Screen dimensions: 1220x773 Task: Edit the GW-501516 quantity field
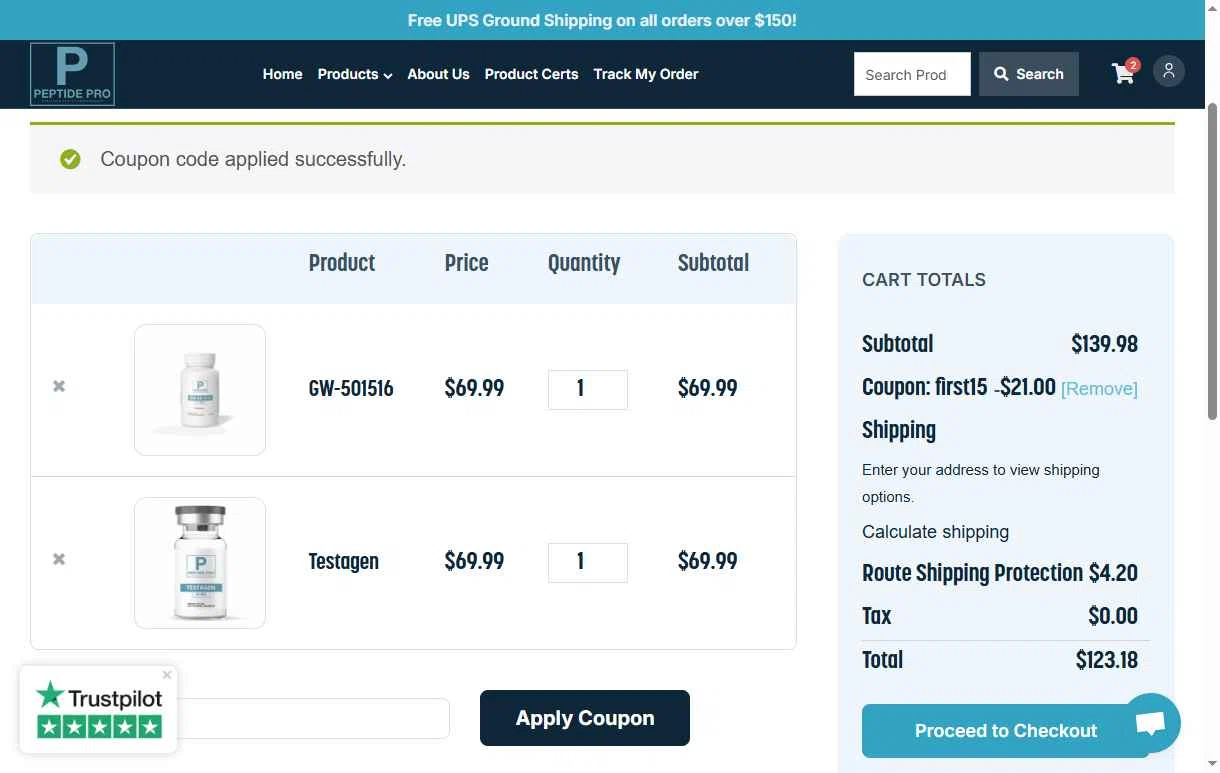pos(588,390)
